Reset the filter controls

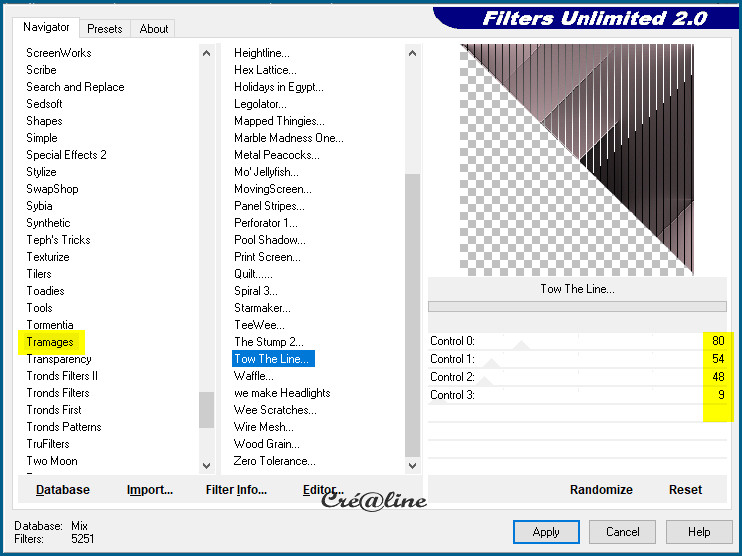pyautogui.click(x=685, y=490)
